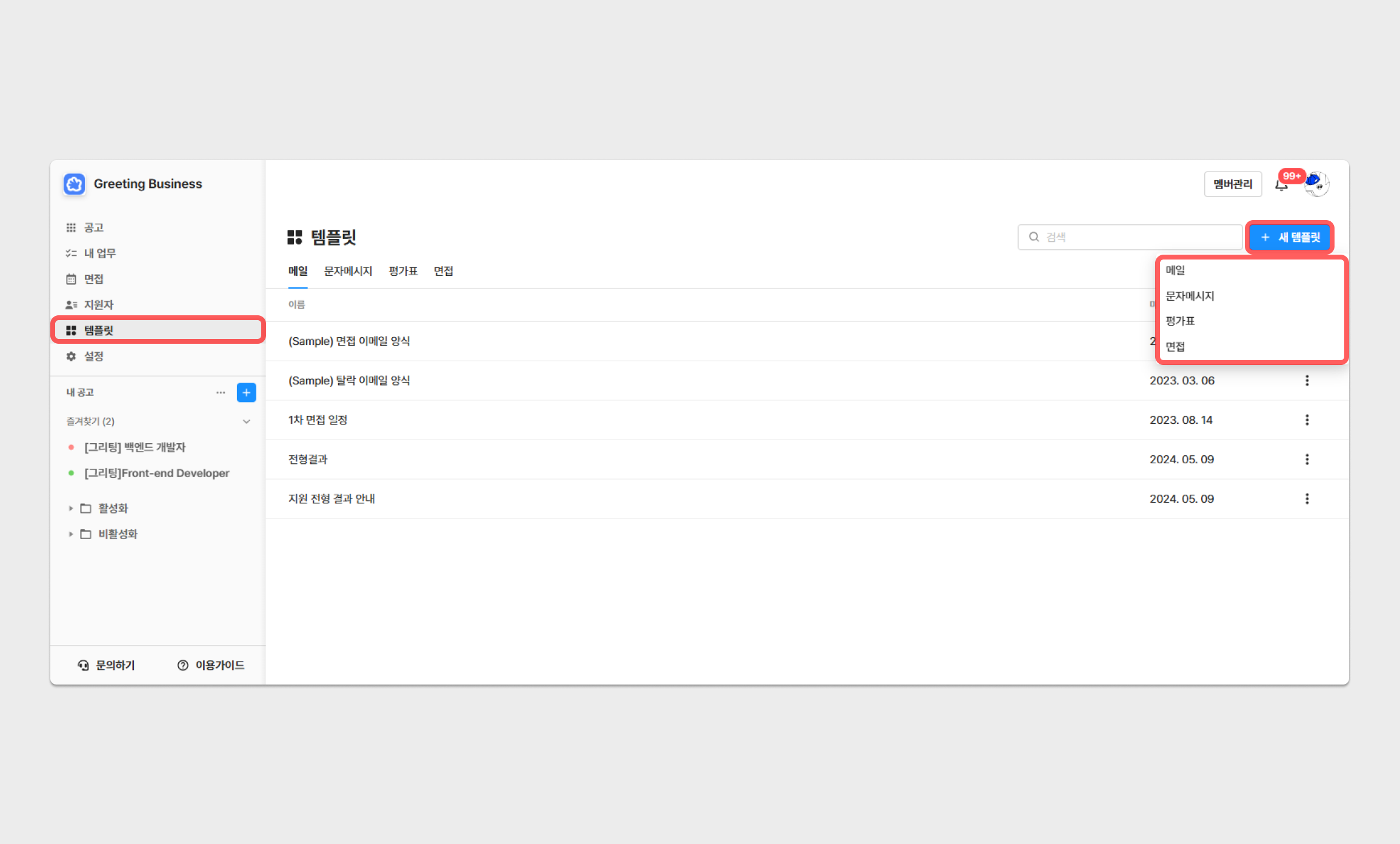The height and width of the screenshot is (844, 1400).
Task: Open more options for (Sample) 탈락 이메일 양식
Action: [1307, 380]
